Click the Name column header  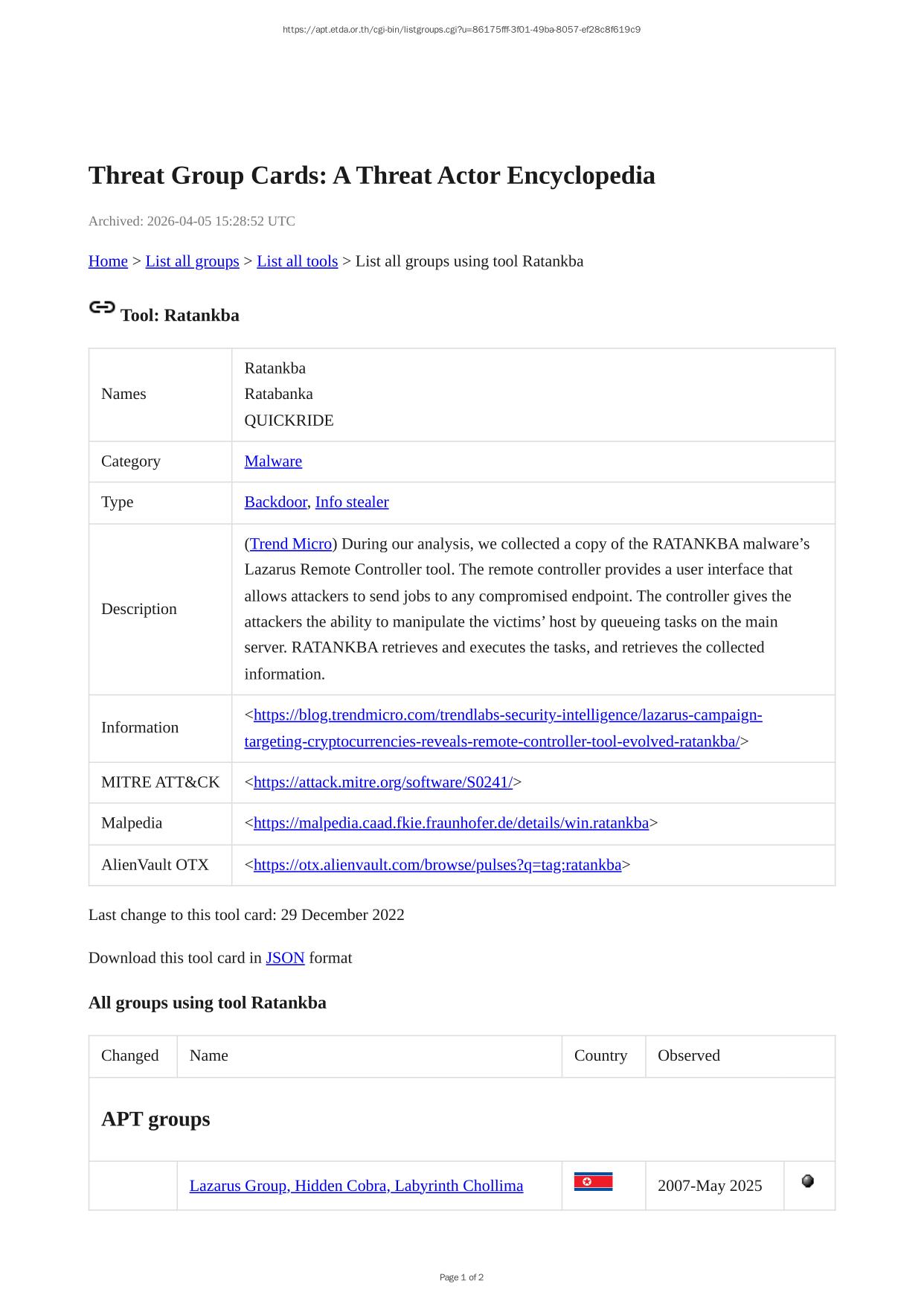tap(209, 1055)
